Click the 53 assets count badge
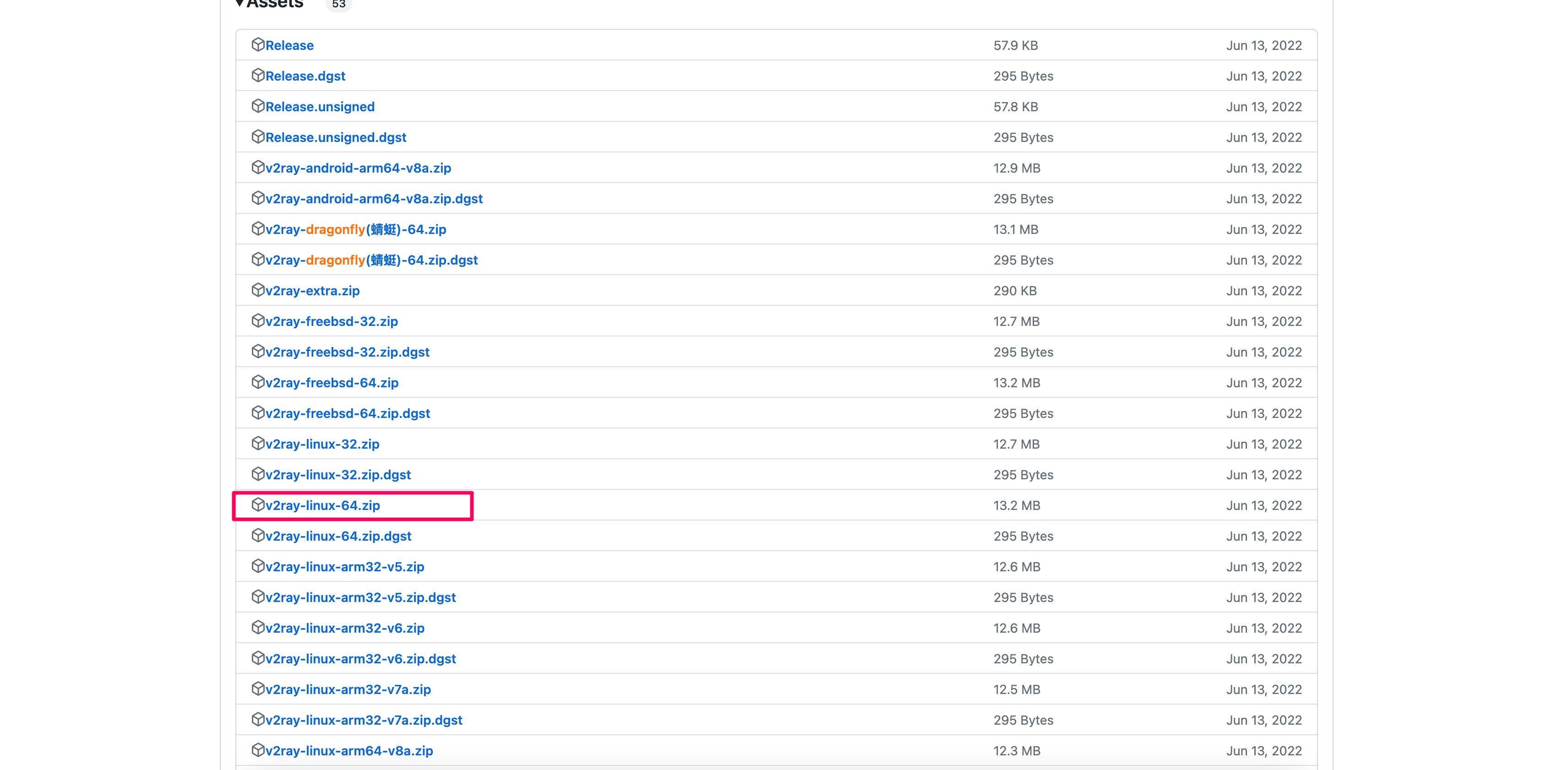The width and height of the screenshot is (1568, 770). [x=338, y=4]
